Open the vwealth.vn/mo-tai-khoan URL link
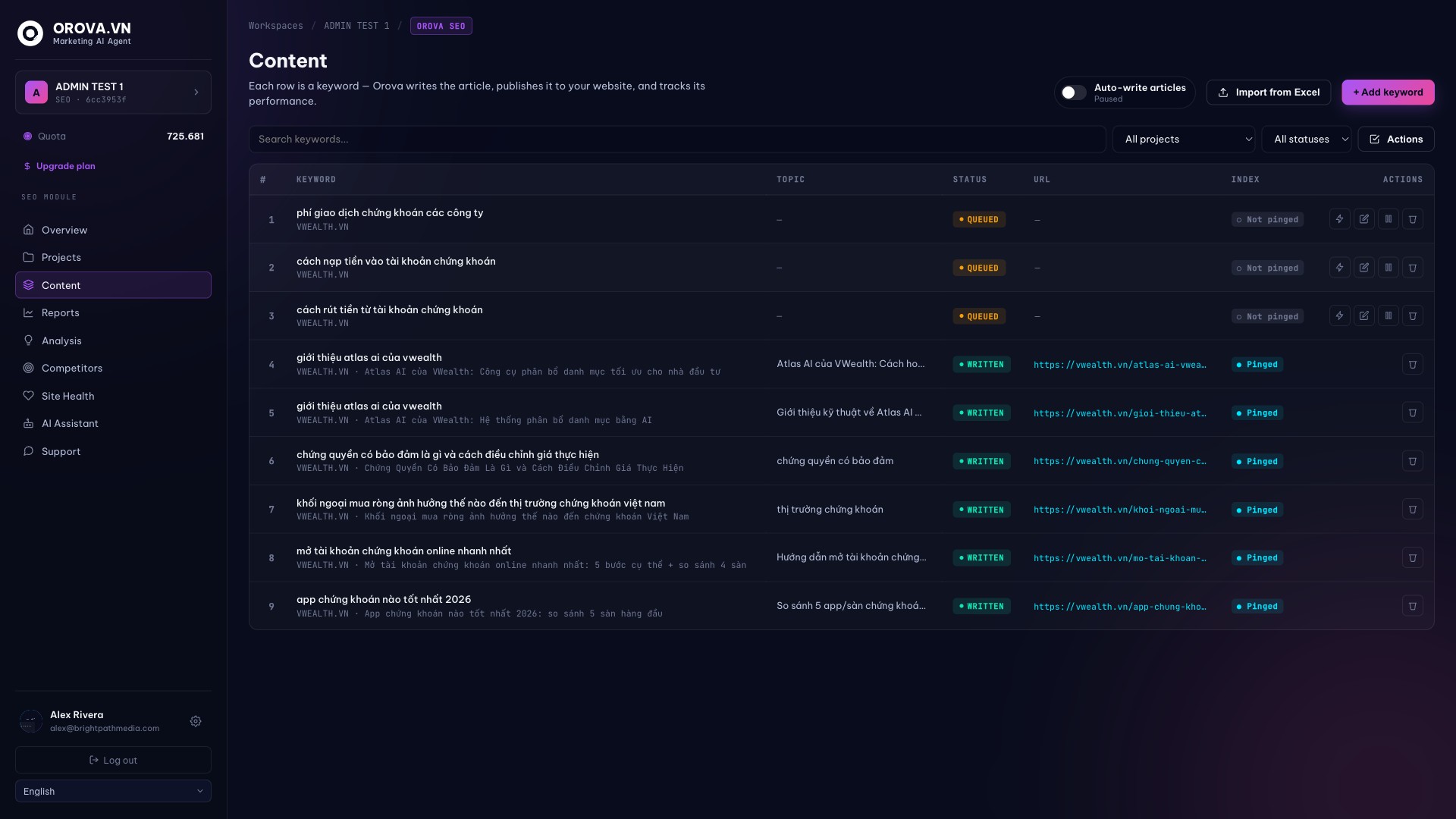1456x819 pixels. 1119,558
